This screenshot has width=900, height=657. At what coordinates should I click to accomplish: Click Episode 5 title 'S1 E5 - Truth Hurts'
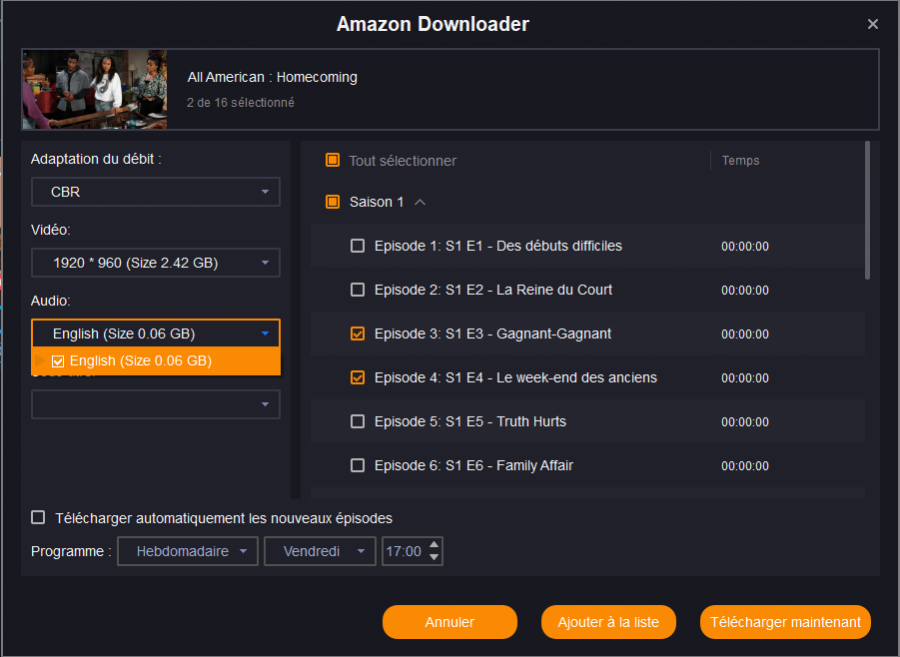[x=506, y=421]
